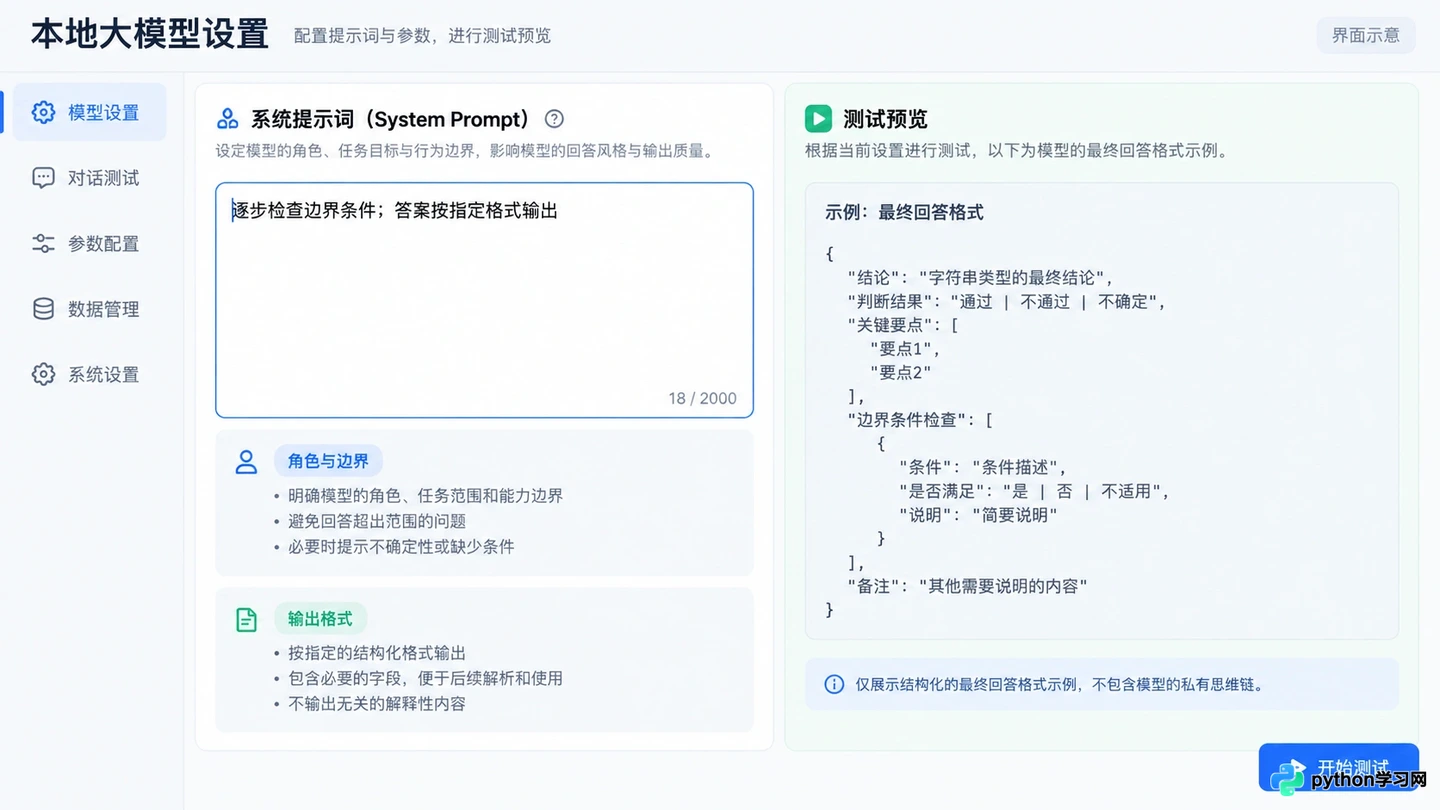Screen dimensions: 1440x810
Task: Click the 本地大模型设置 page title
Action: coord(150,34)
